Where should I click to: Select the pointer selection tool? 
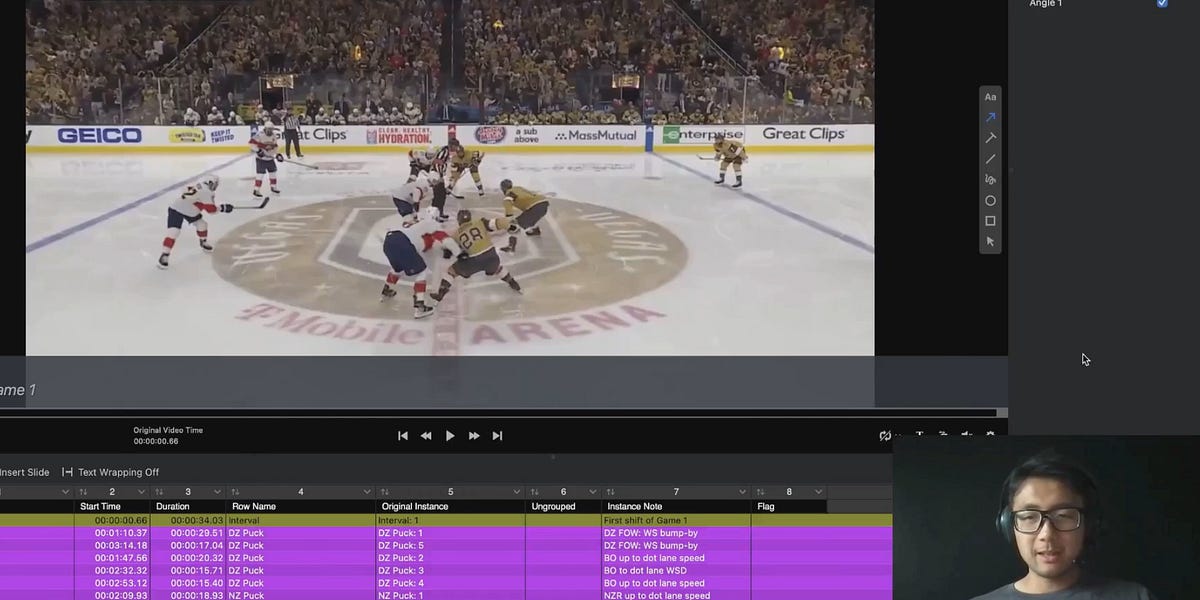pyautogui.click(x=990, y=242)
